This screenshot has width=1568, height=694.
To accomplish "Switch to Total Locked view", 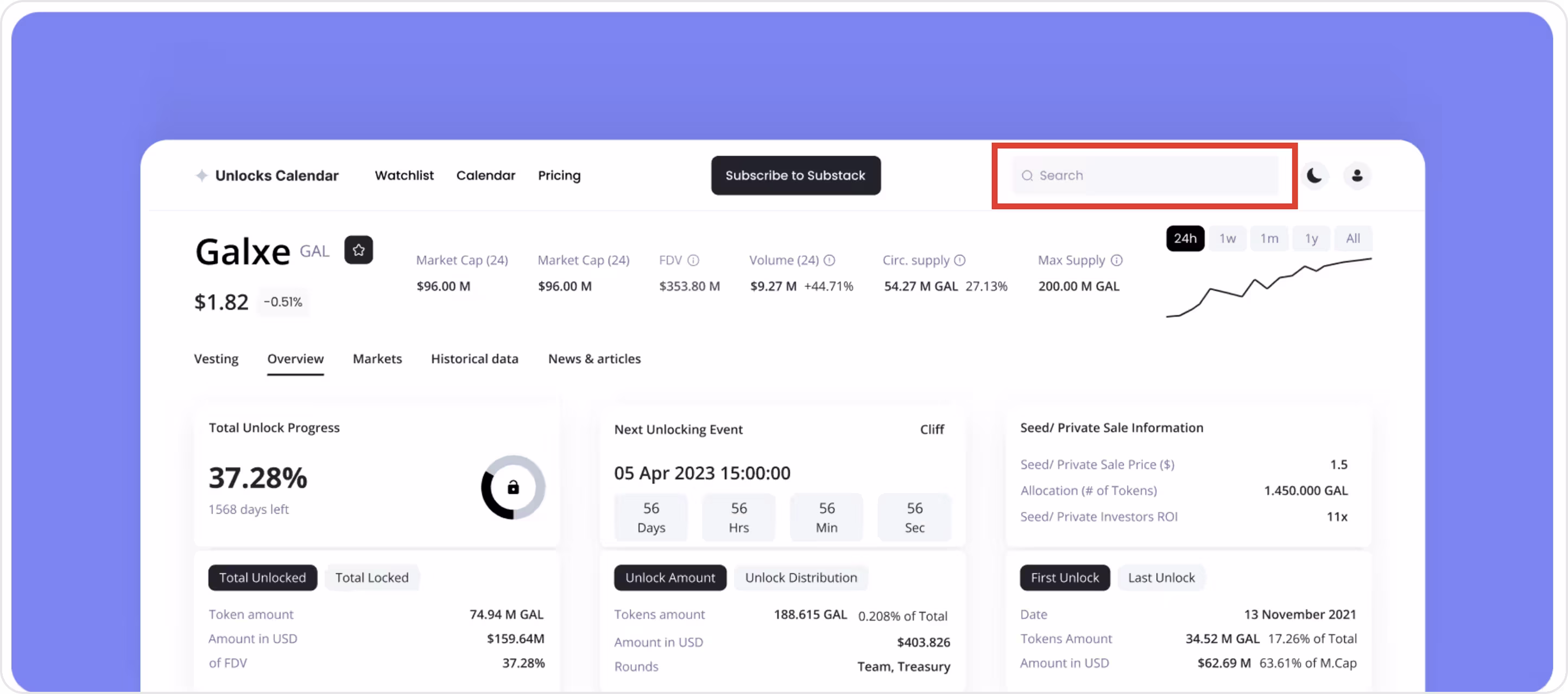I will (371, 577).
